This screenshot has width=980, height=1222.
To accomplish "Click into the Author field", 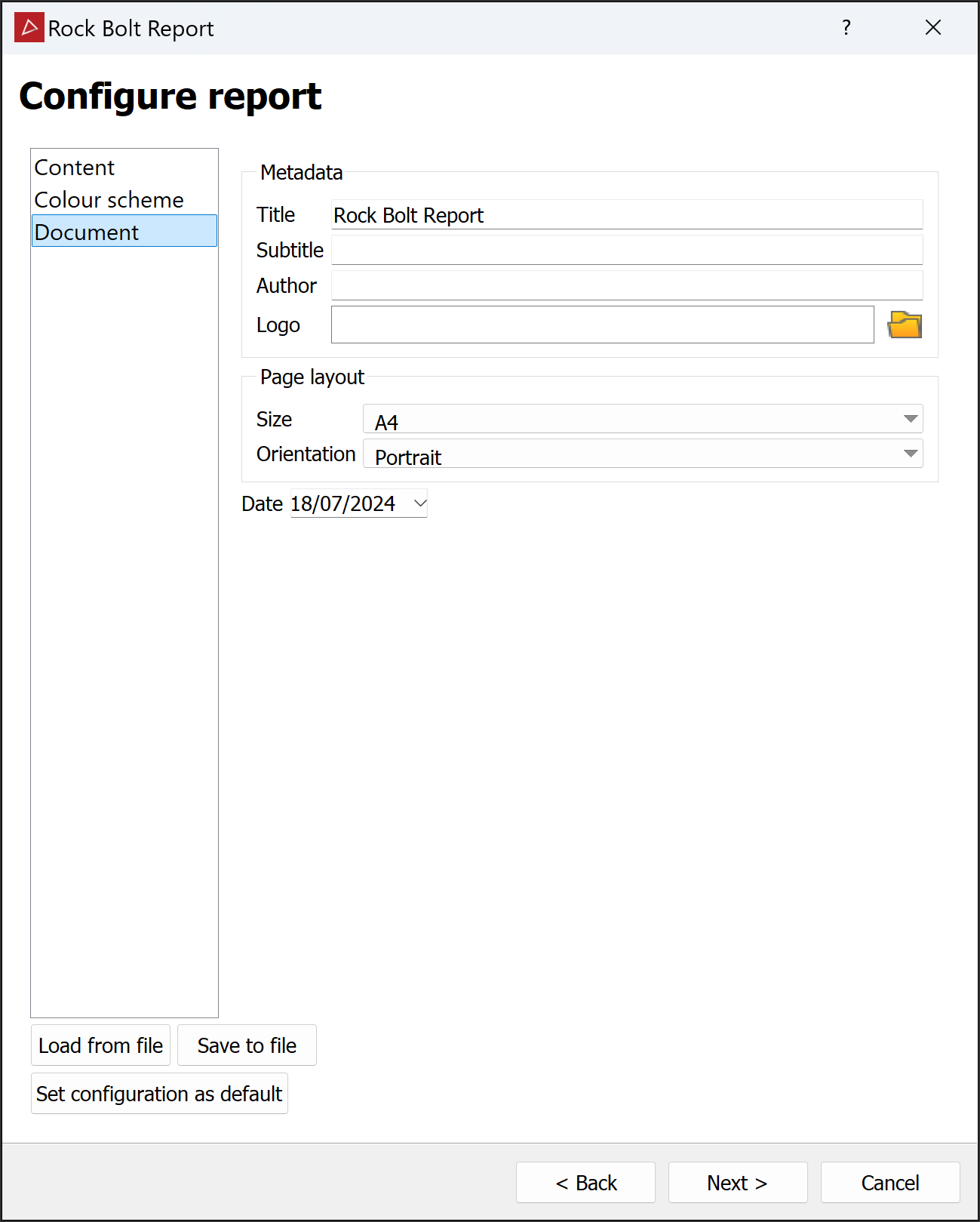I will [626, 285].
